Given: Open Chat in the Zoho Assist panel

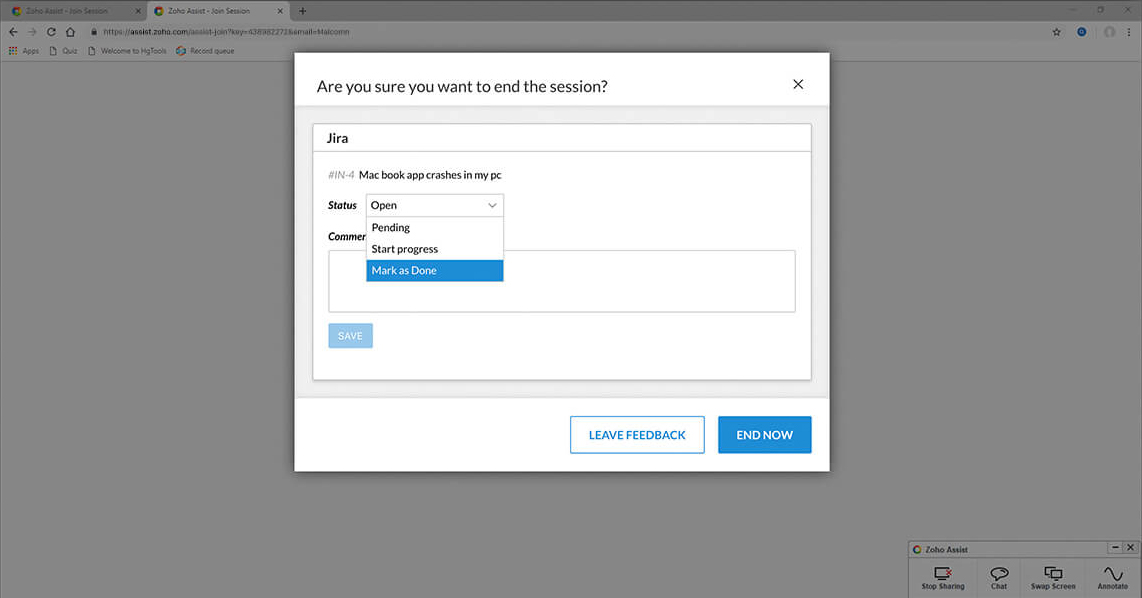Looking at the screenshot, I should pyautogui.click(x=999, y=574).
